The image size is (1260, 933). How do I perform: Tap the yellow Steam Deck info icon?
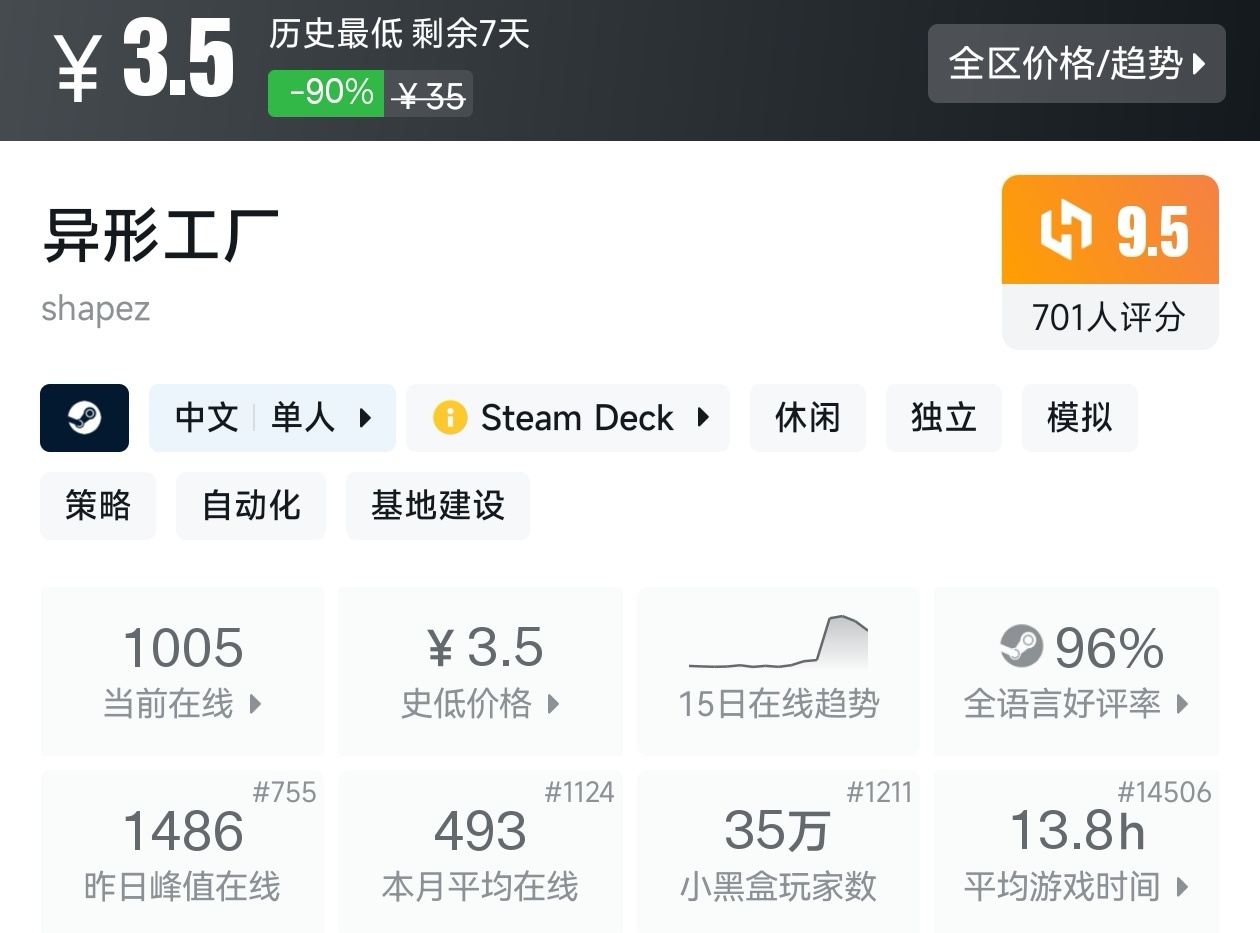450,418
